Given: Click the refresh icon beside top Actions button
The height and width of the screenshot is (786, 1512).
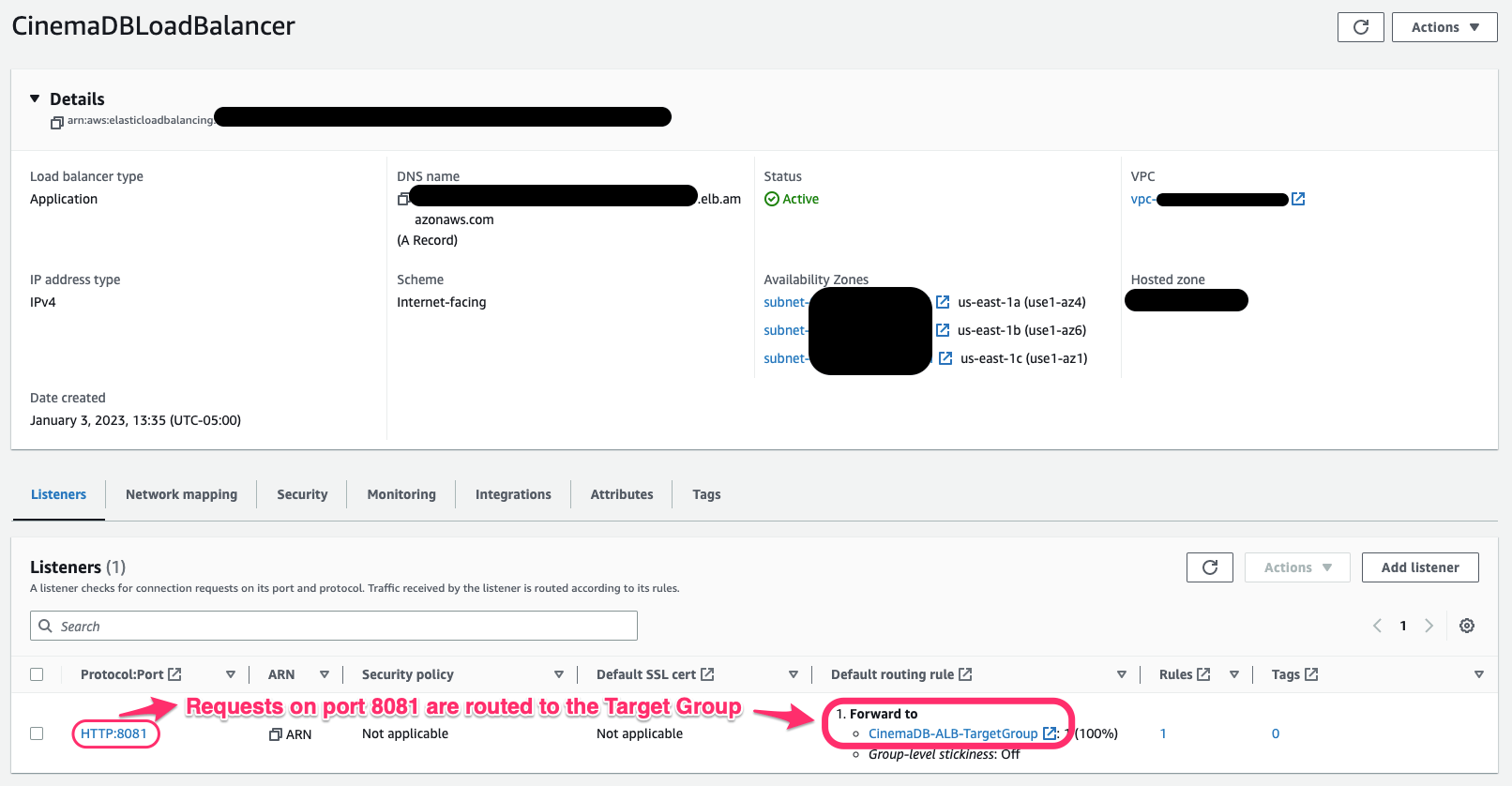Looking at the screenshot, I should tap(1360, 27).
